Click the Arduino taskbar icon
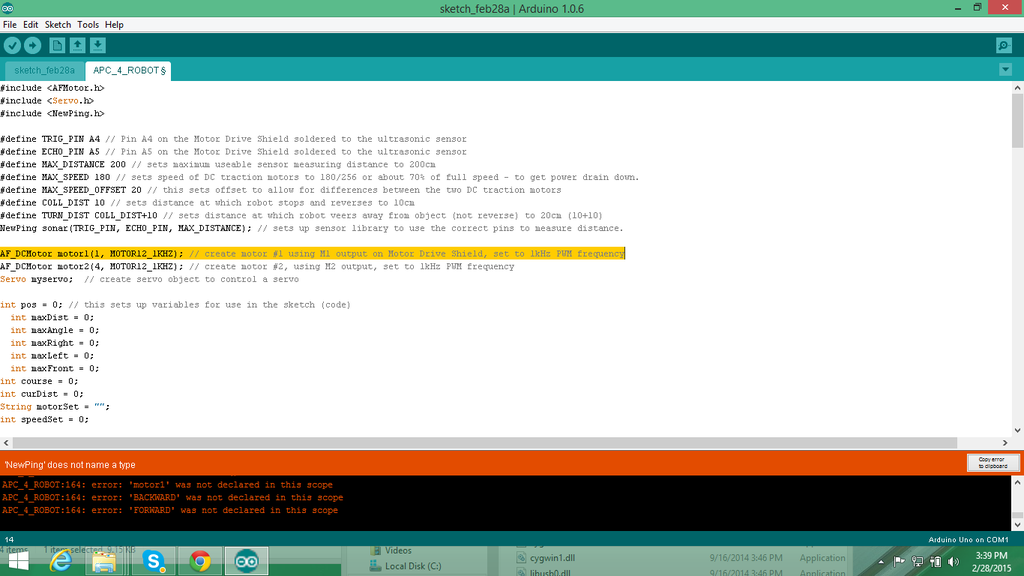 tap(246, 562)
